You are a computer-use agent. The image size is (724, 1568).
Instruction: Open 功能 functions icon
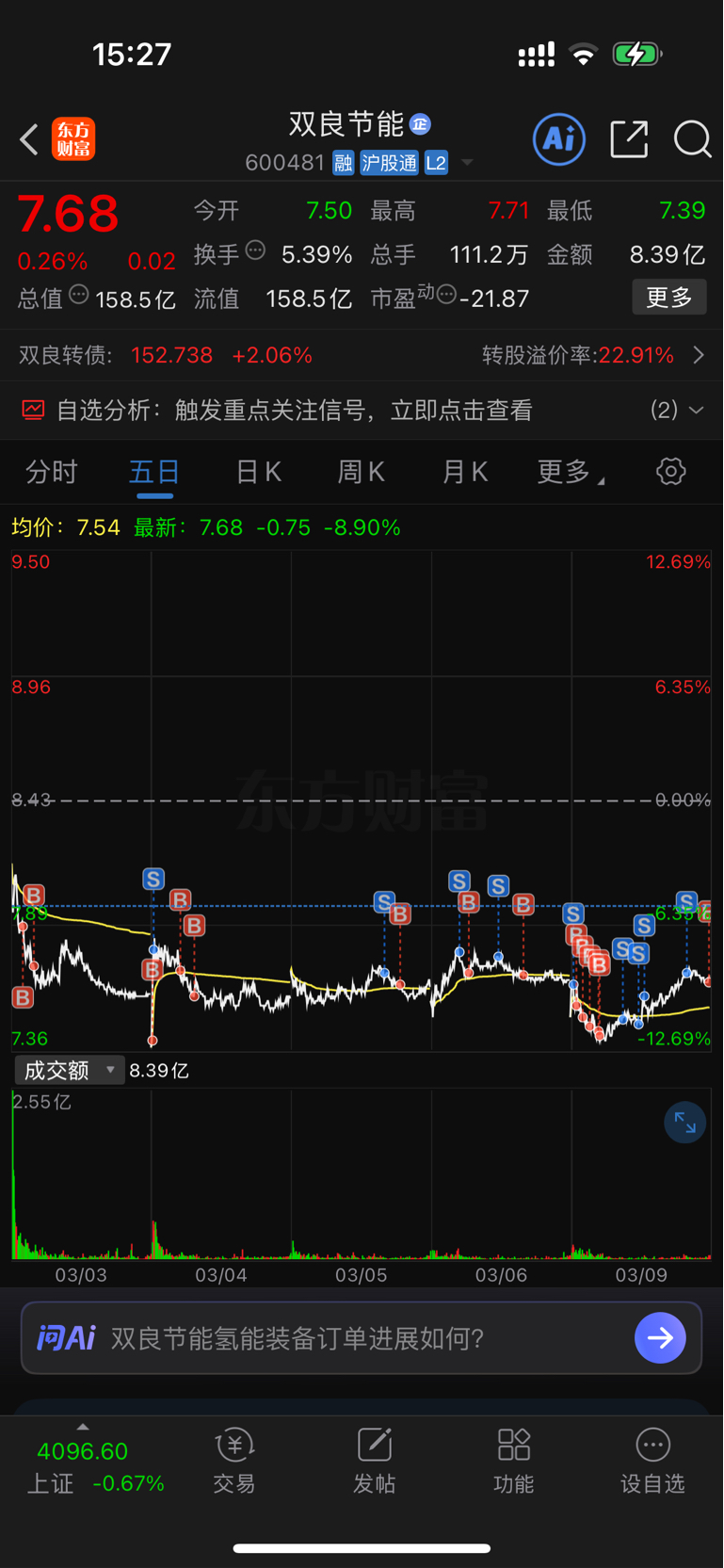coord(514,1445)
